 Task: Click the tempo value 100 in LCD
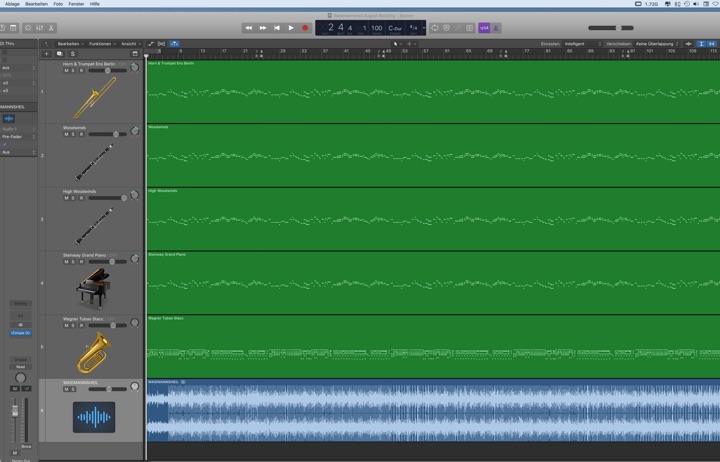(377, 28)
